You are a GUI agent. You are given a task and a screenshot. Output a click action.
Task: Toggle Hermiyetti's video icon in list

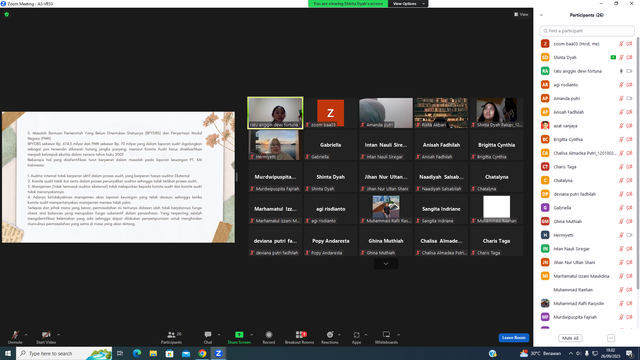pos(629,235)
